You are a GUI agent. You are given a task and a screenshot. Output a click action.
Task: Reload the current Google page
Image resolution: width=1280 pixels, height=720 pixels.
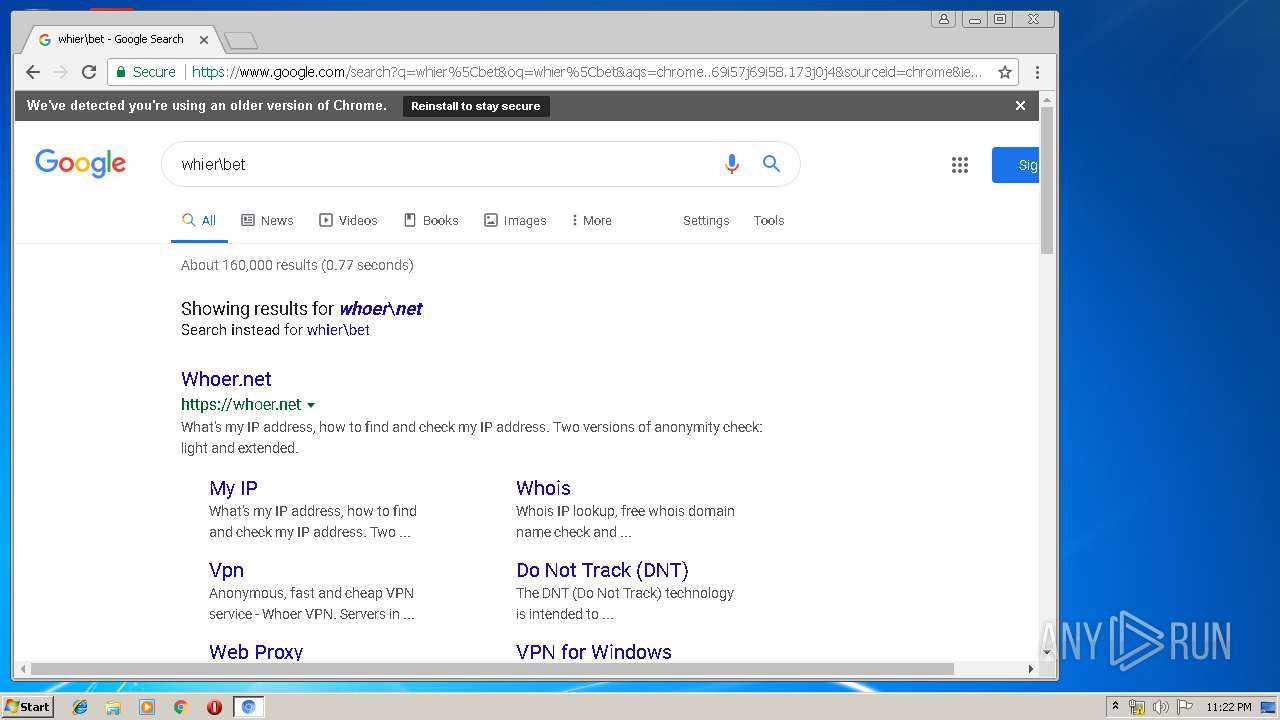[x=89, y=72]
